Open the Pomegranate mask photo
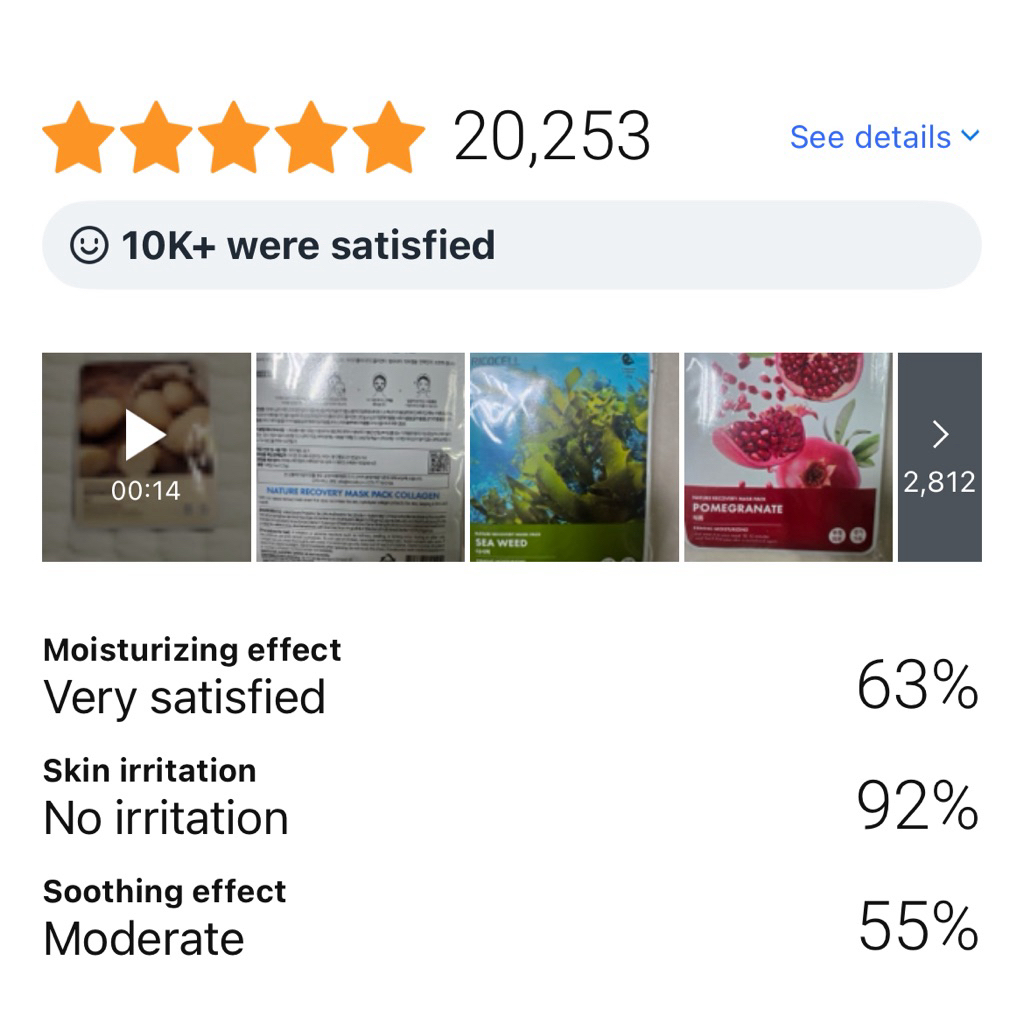Image resolution: width=1024 pixels, height=1024 pixels. (x=788, y=457)
